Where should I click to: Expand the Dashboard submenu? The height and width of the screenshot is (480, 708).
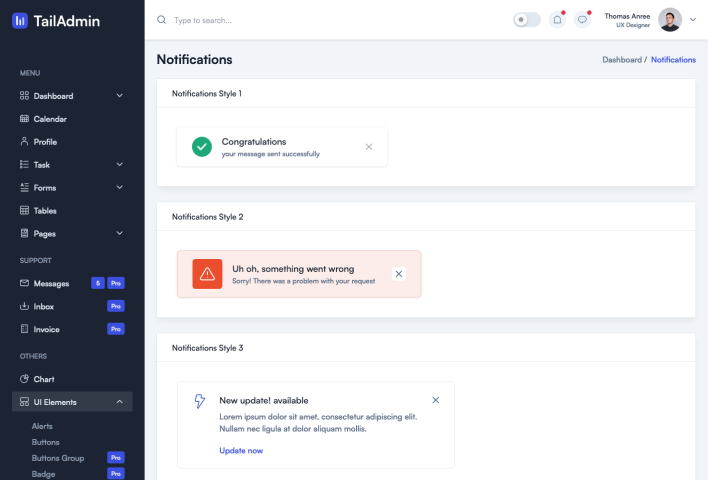119,96
